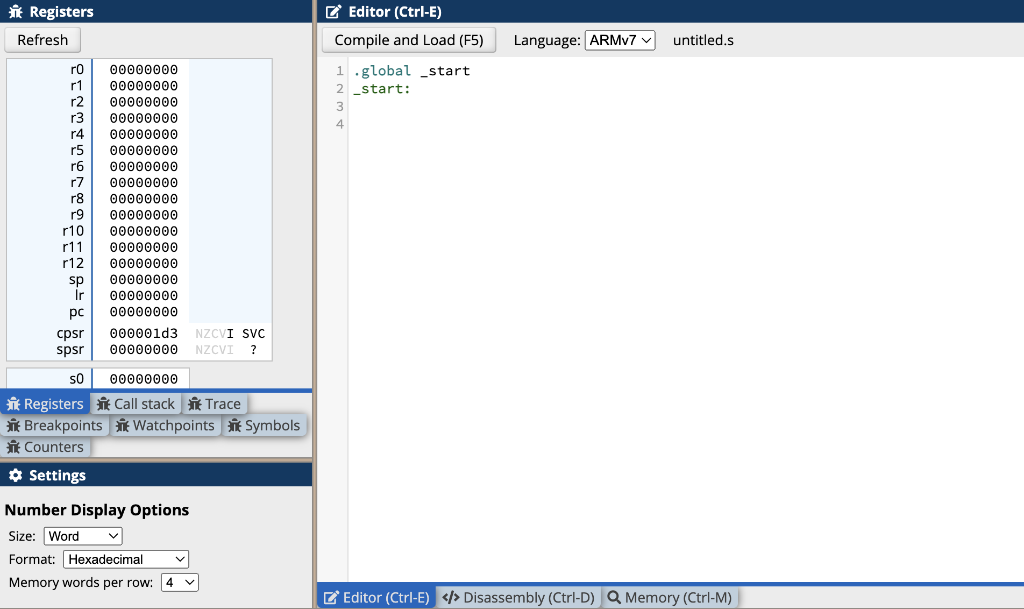Switch to the Symbols tab

coord(264,425)
